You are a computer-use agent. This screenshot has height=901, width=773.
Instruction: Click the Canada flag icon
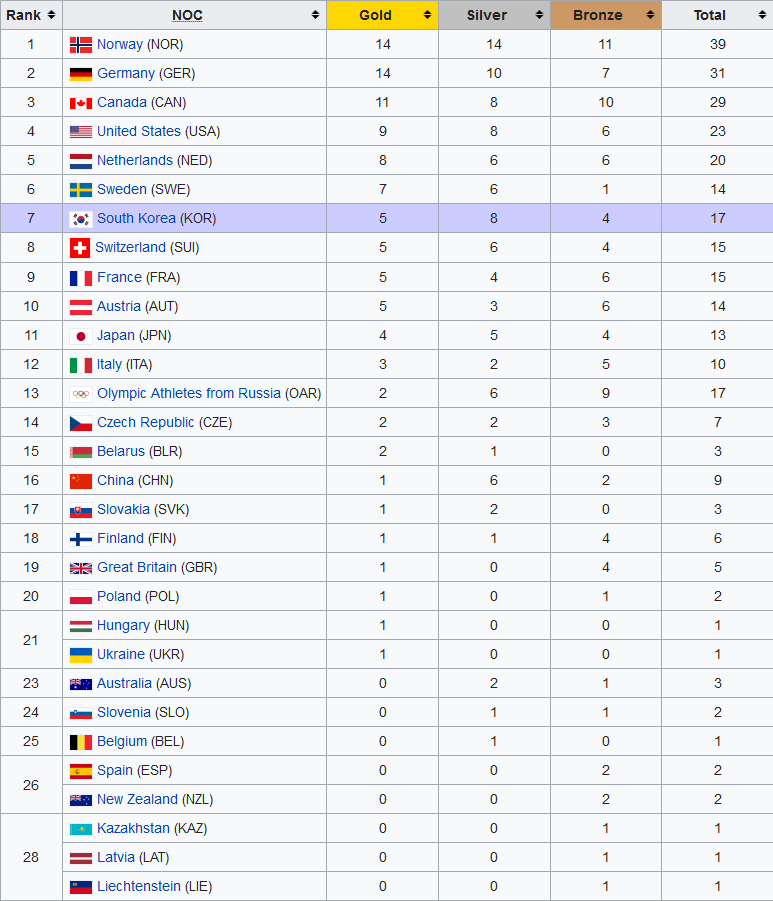pos(80,103)
